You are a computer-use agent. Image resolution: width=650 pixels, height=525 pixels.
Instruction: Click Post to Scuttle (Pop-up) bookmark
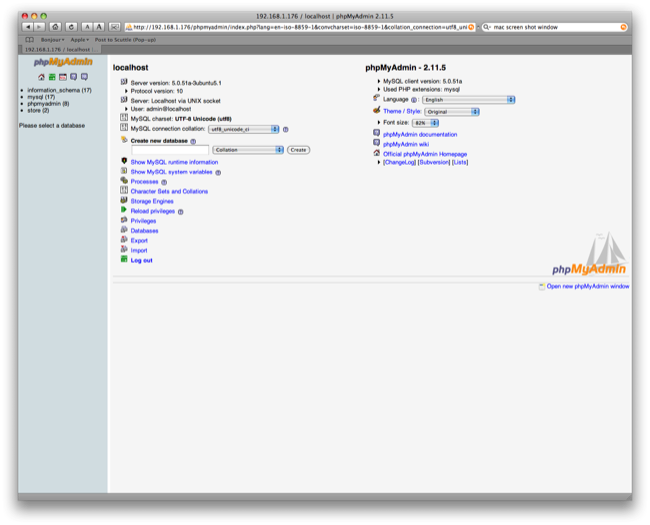coord(125,40)
